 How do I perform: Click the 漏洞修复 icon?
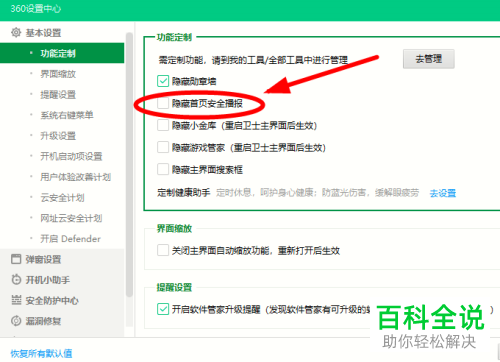[x=16, y=321]
